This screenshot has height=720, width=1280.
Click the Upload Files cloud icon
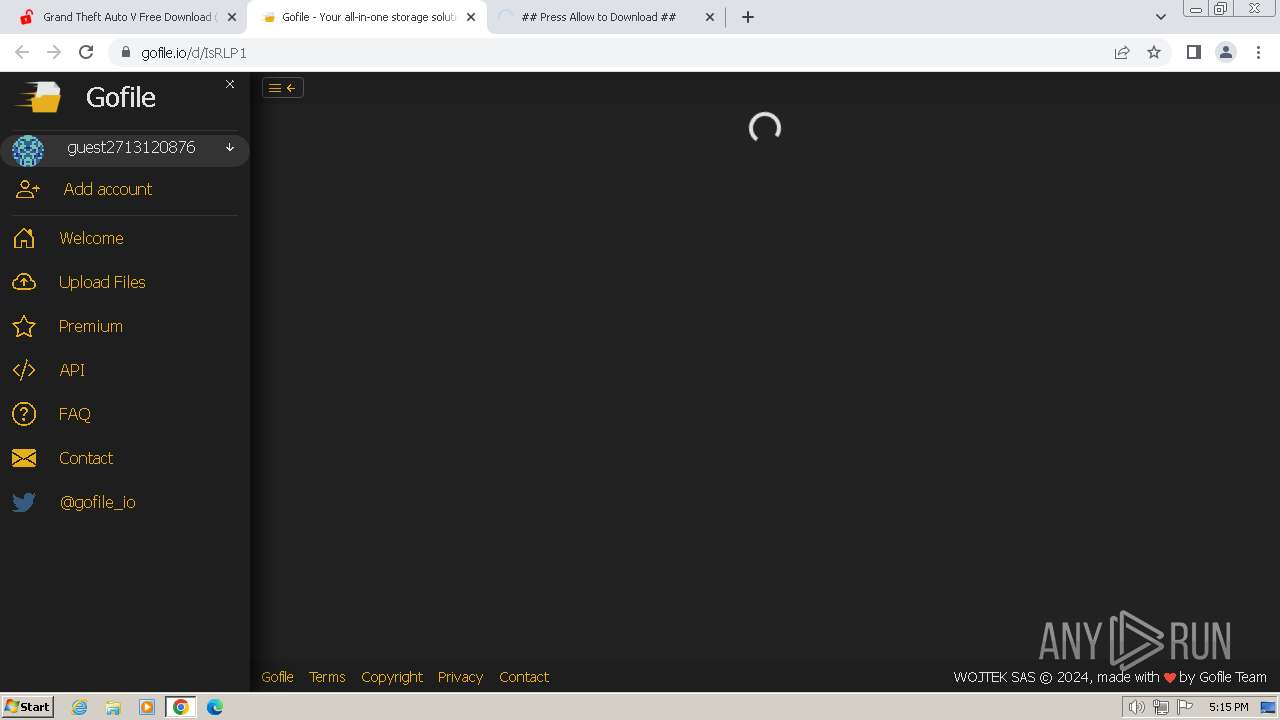click(x=24, y=282)
